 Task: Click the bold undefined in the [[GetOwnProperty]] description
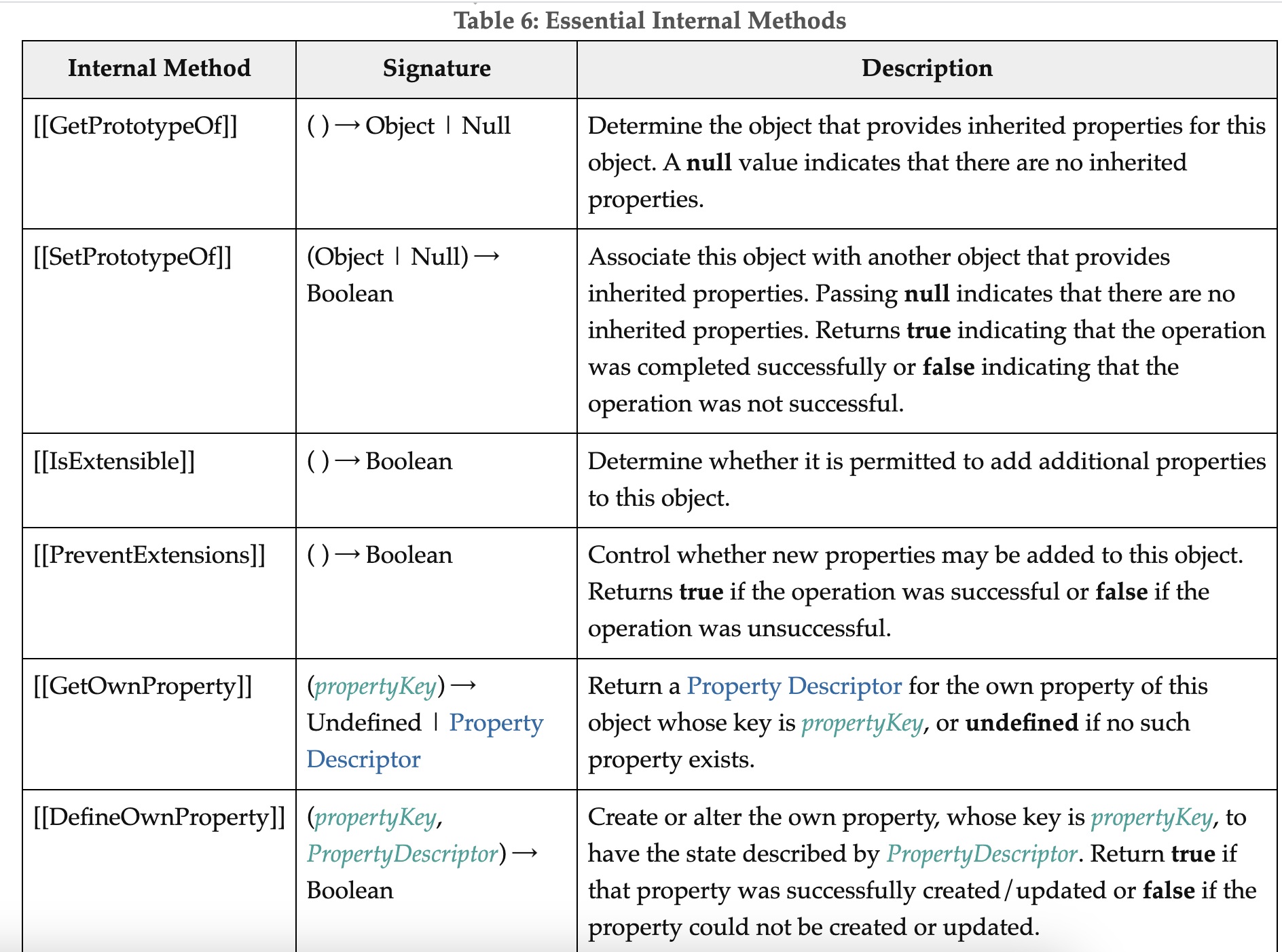point(1021,723)
